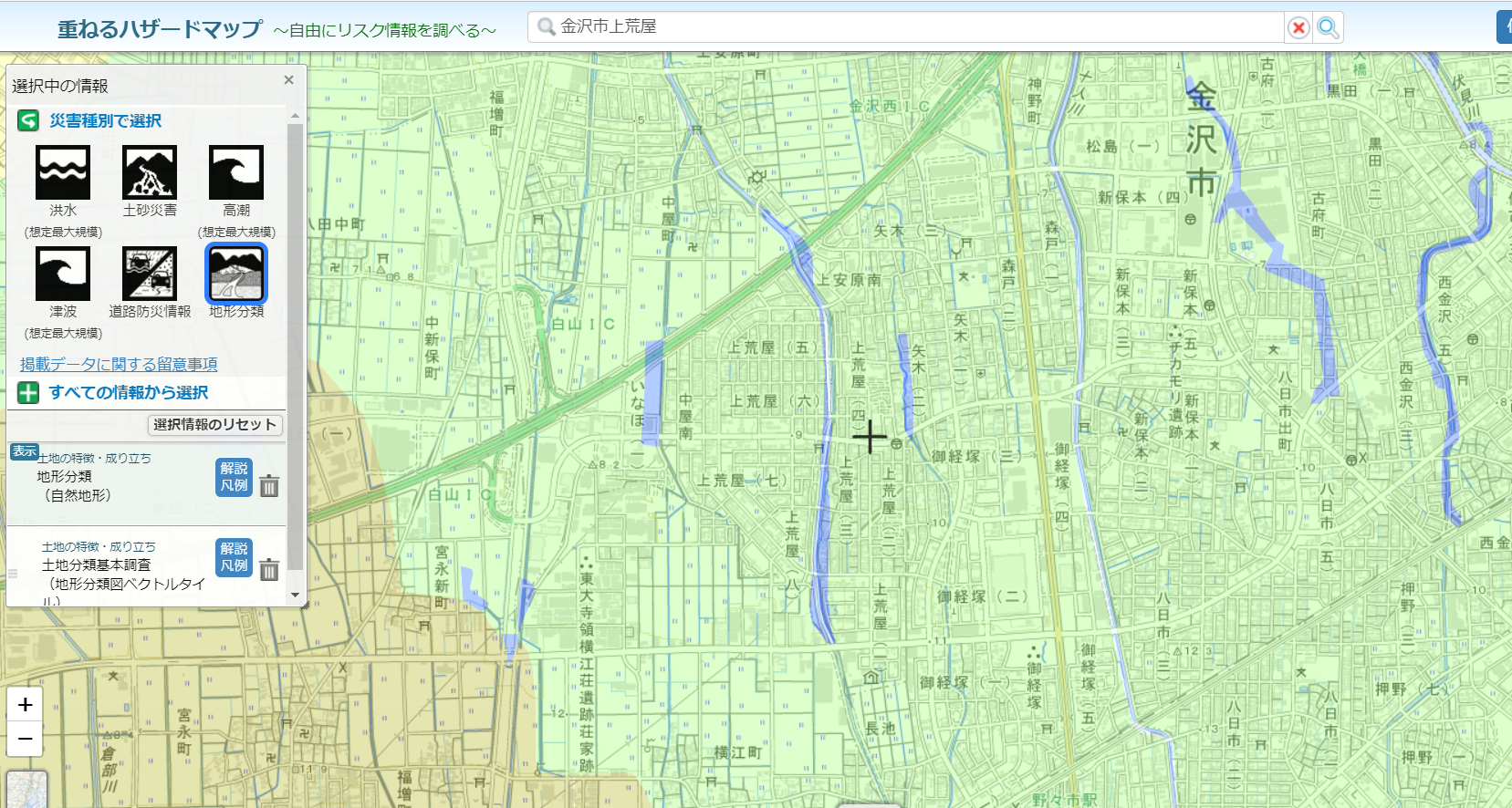Viewport: 1512px width, 808px height.
Task: Click the drag handle of 土地分類基本調査 row
Action: pyautogui.click(x=13, y=574)
